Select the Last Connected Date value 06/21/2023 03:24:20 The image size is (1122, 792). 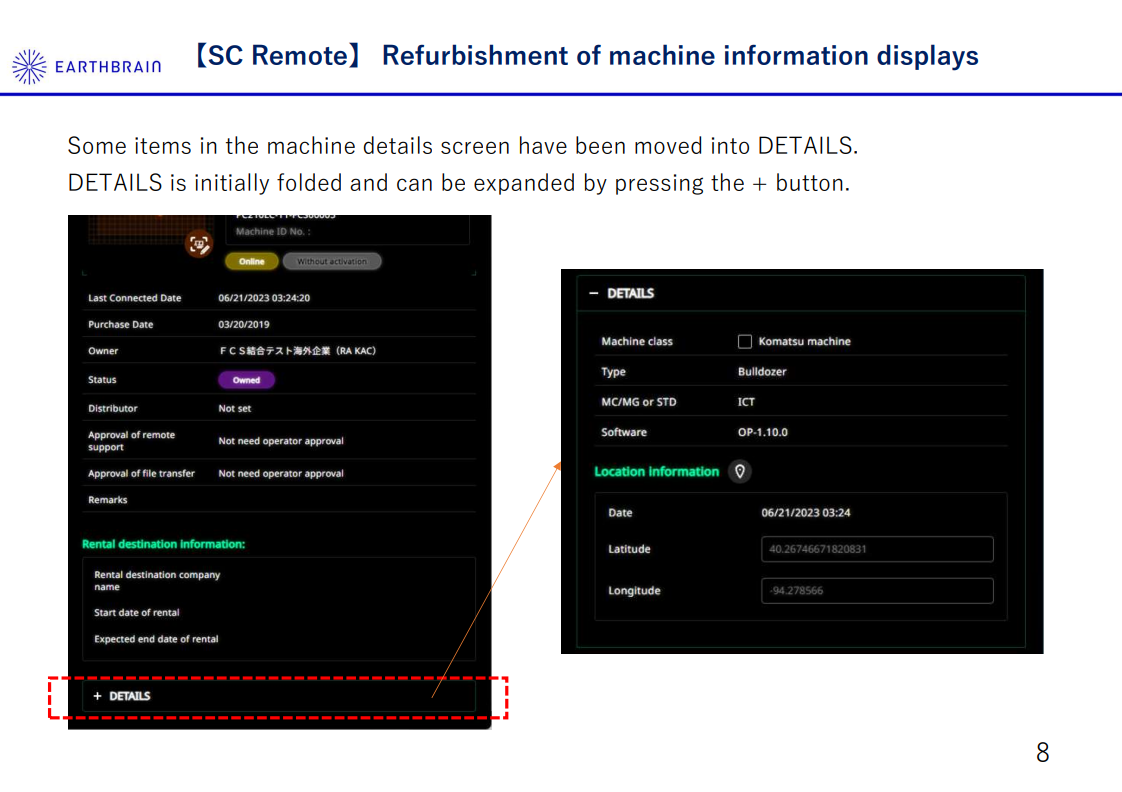point(264,298)
